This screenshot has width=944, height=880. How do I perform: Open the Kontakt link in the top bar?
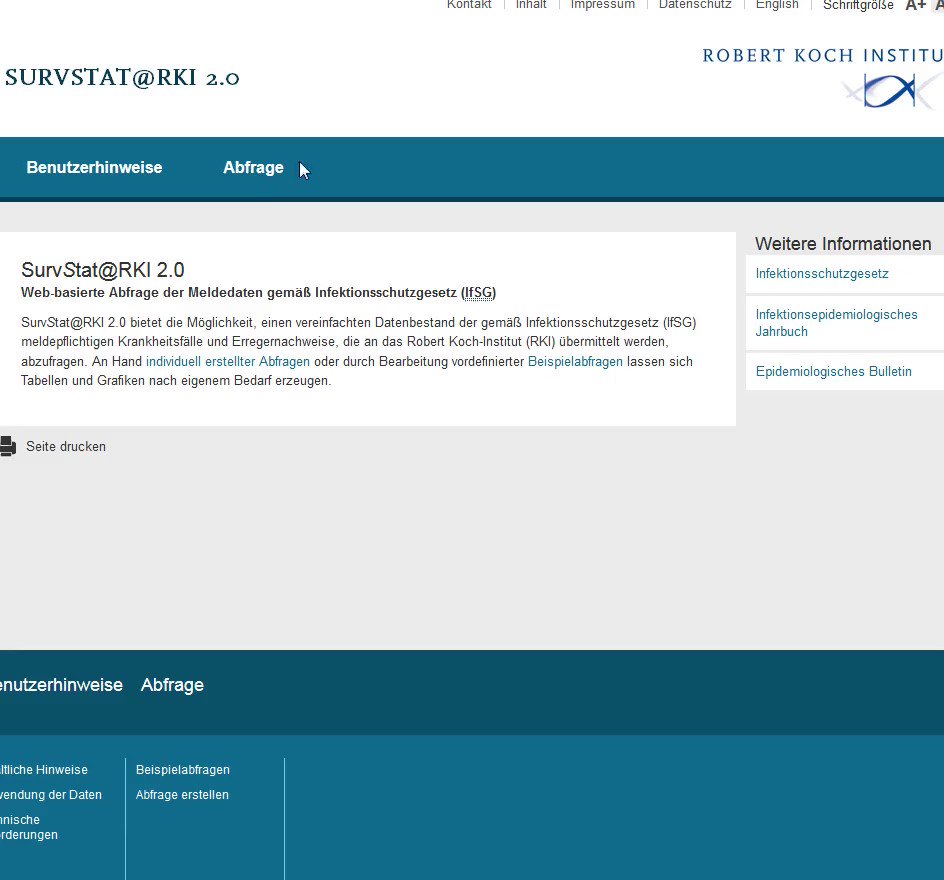point(468,5)
